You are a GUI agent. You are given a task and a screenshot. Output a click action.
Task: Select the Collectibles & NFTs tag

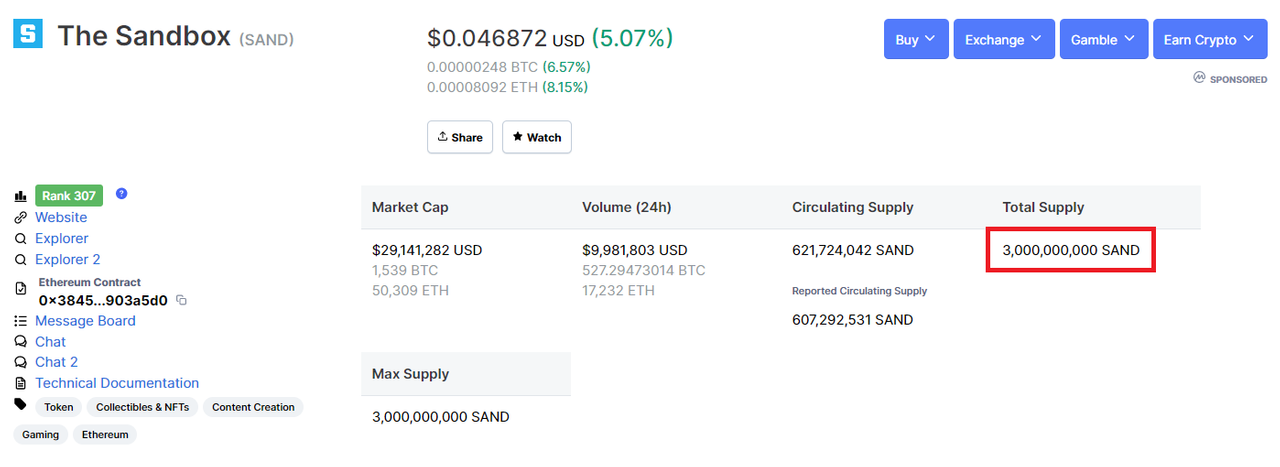(142, 407)
